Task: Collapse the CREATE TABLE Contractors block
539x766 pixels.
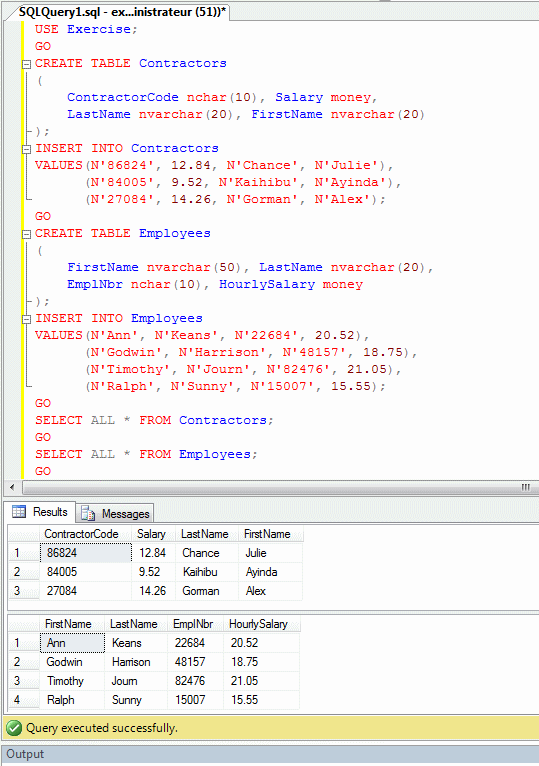Action: pyautogui.click(x=27, y=64)
